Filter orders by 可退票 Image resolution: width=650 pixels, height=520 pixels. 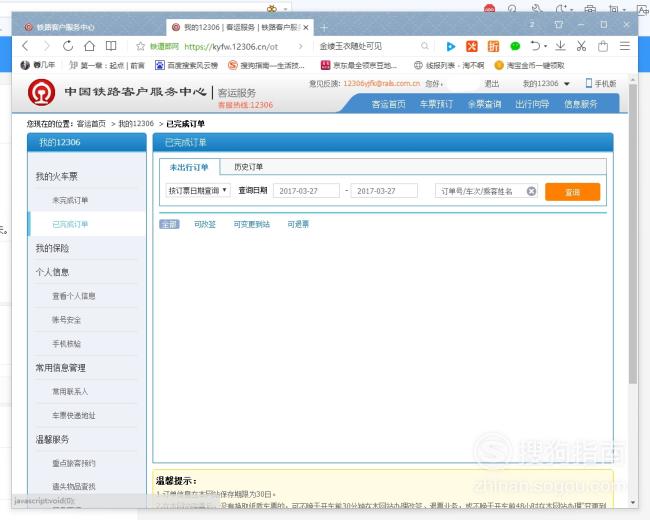298,224
